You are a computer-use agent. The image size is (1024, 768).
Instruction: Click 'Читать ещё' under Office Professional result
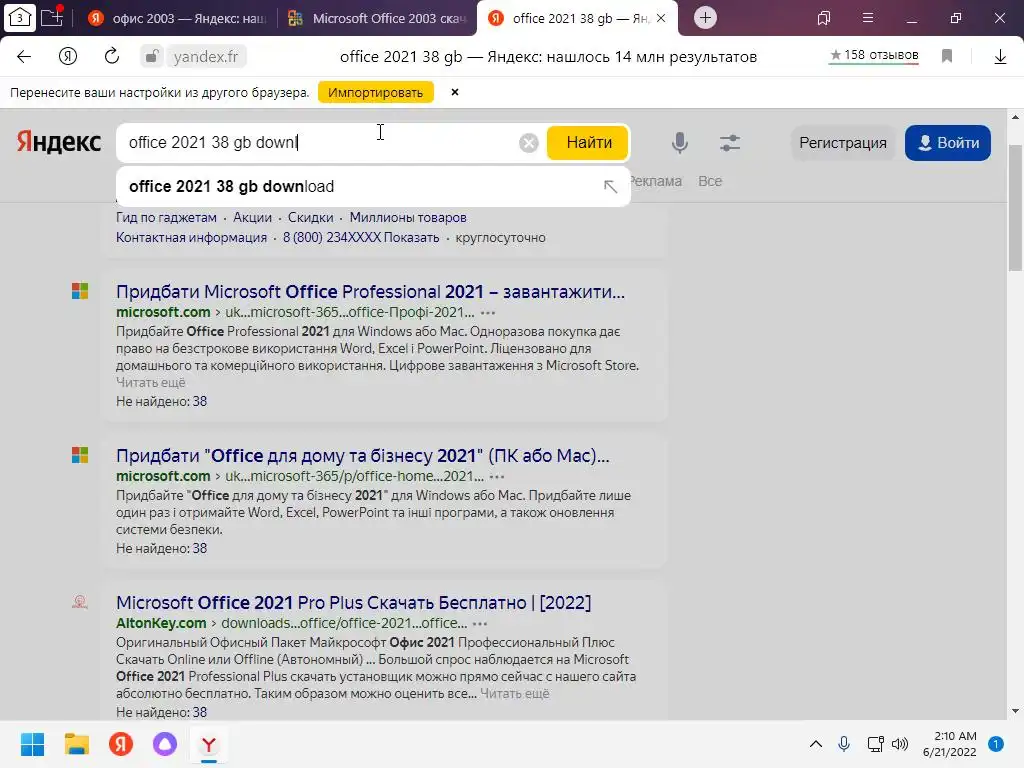151,383
